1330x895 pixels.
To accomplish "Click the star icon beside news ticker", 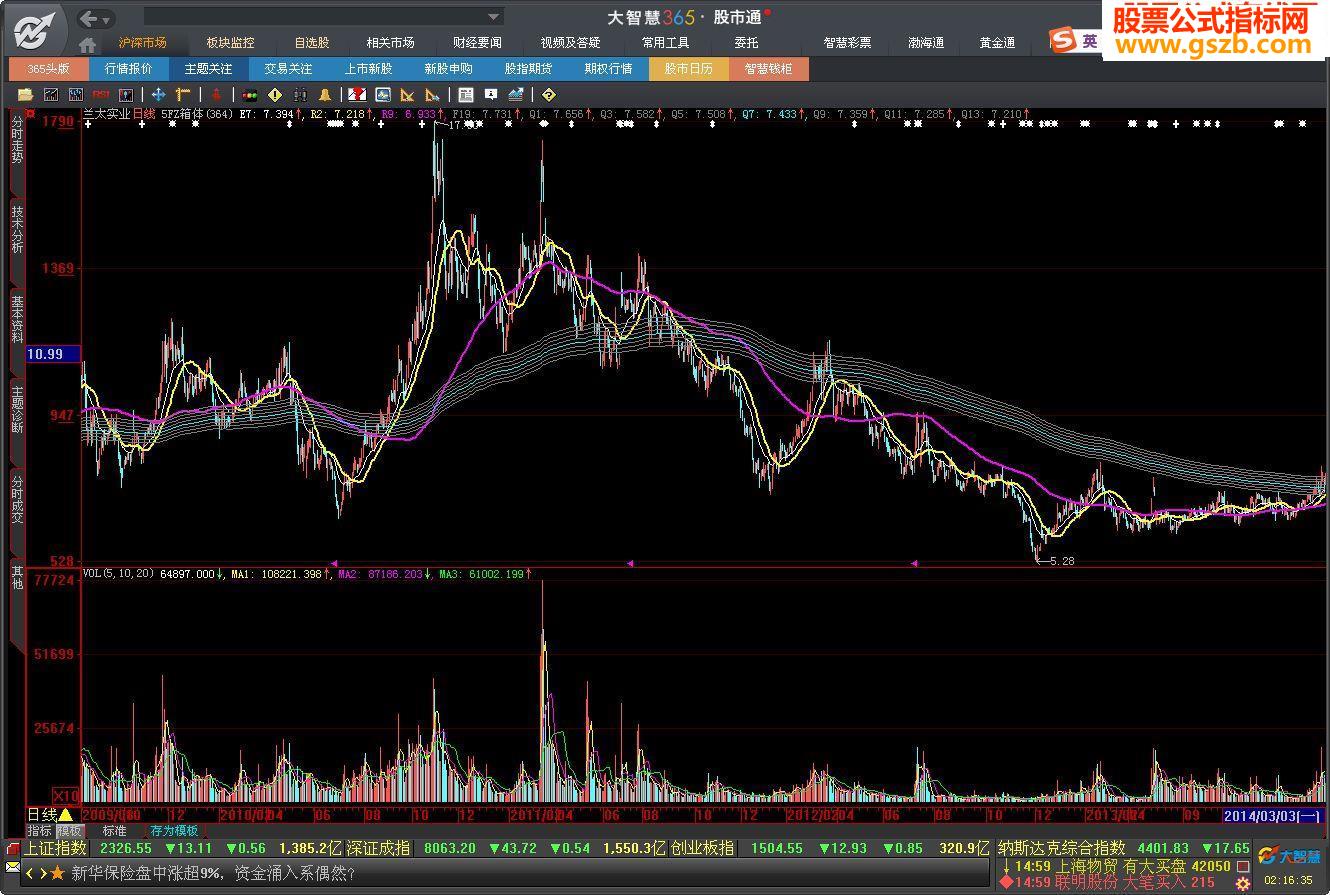I will [57, 873].
